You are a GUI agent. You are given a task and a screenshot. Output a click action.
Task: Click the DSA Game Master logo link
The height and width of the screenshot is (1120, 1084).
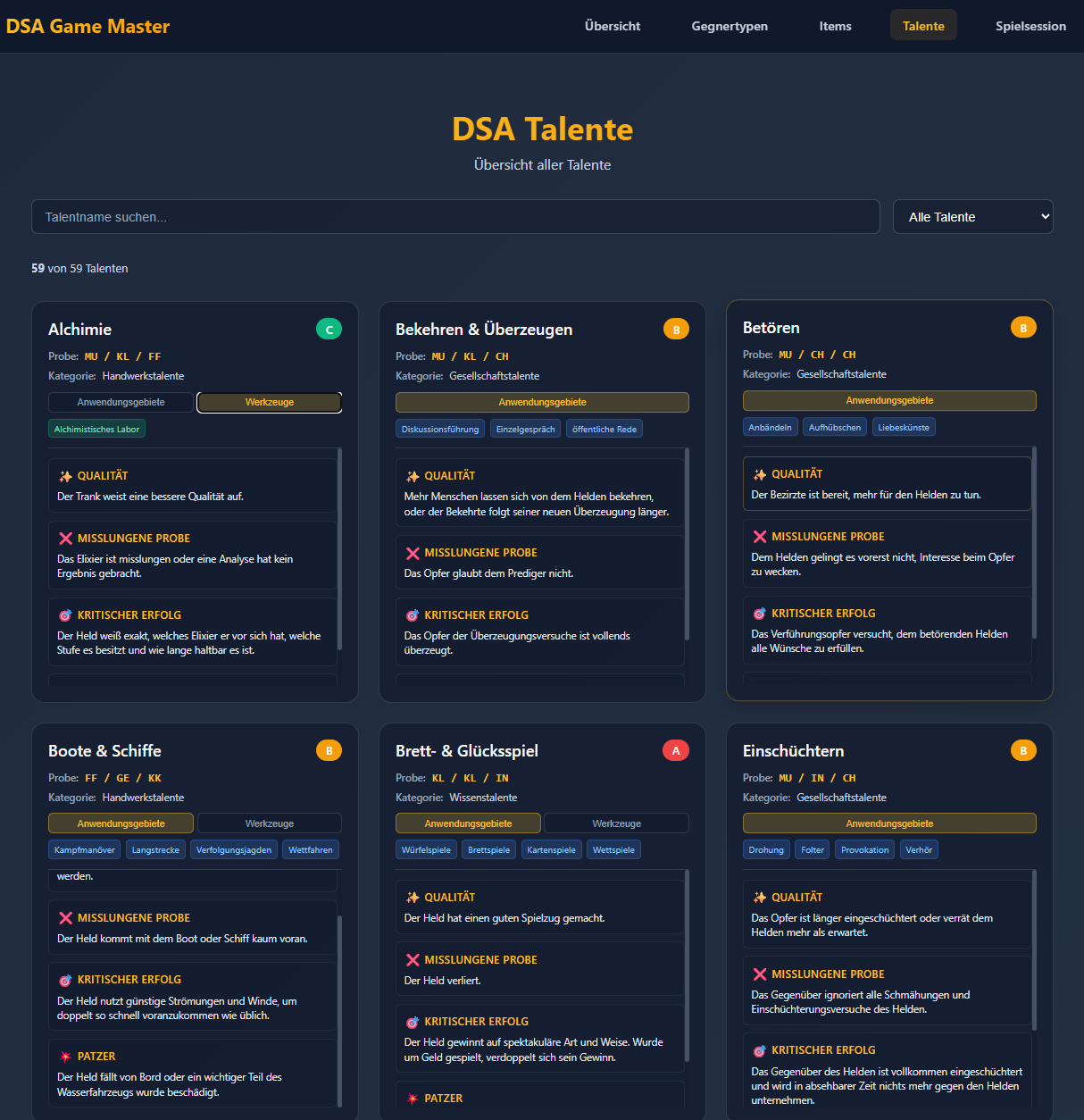click(88, 26)
